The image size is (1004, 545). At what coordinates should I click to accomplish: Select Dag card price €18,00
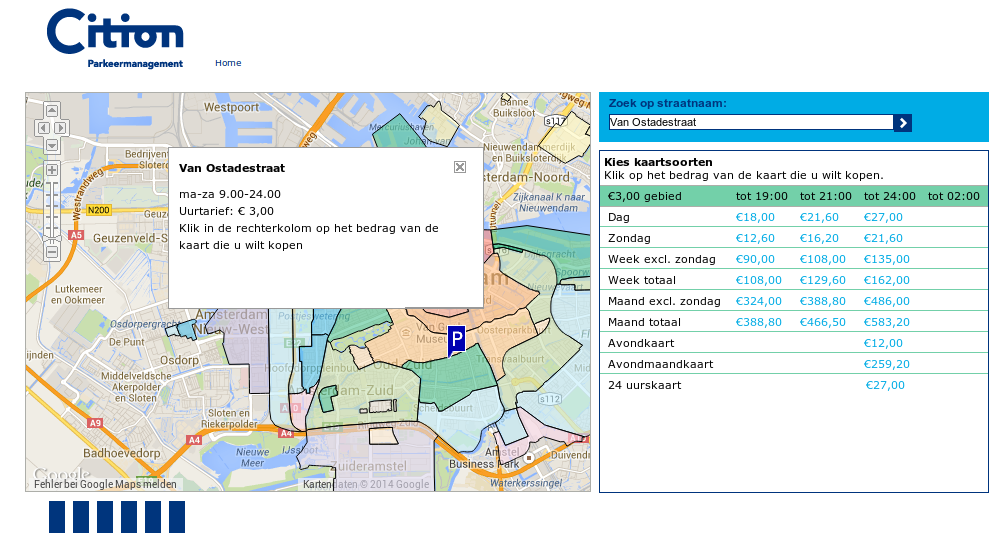point(755,217)
